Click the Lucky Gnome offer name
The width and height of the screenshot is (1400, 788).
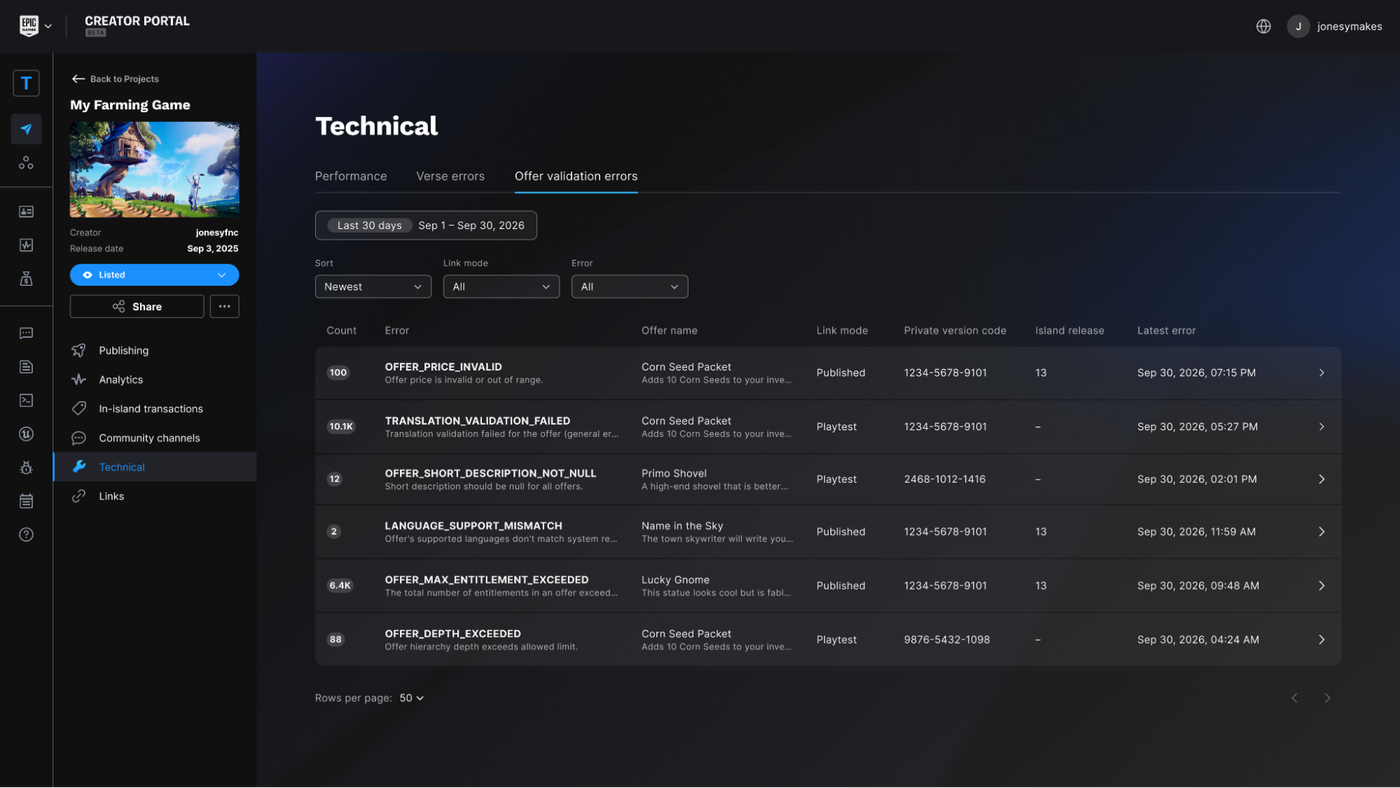click(675, 580)
